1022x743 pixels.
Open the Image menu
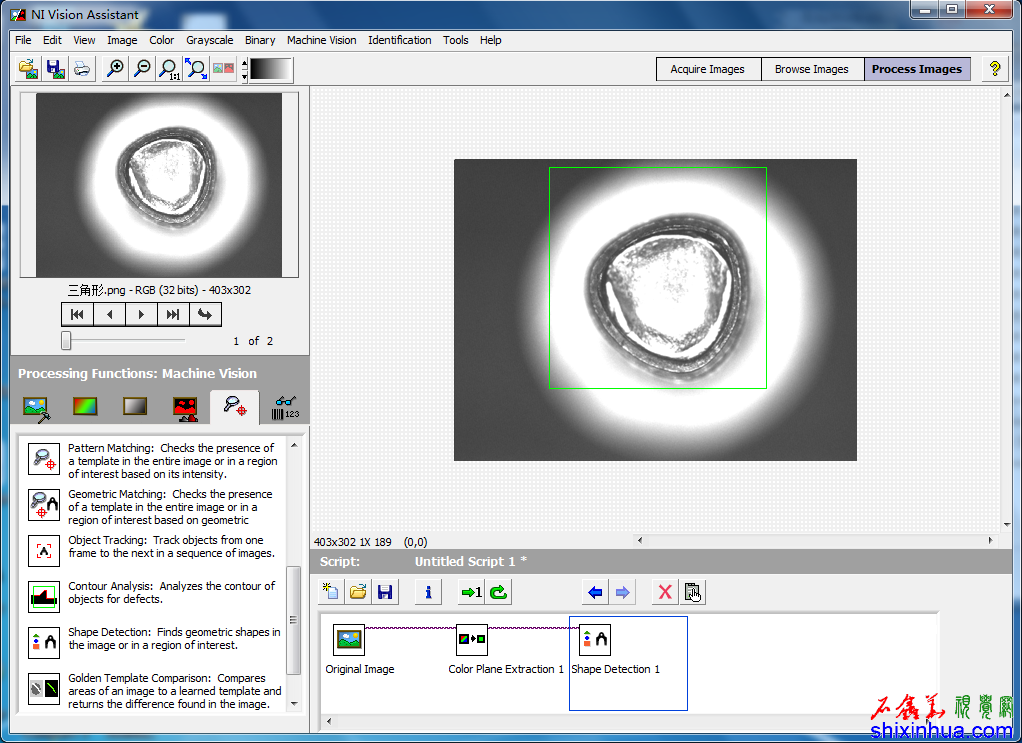(x=122, y=40)
